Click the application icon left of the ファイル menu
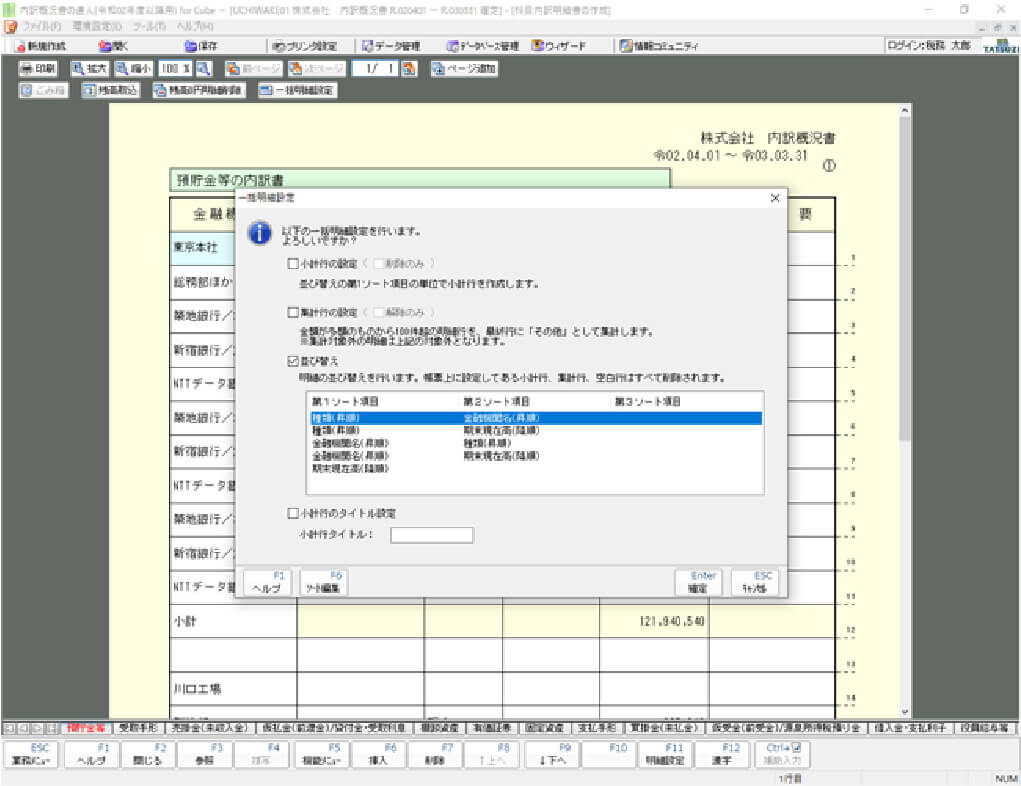This screenshot has height=786, width=1021. pos(10,27)
